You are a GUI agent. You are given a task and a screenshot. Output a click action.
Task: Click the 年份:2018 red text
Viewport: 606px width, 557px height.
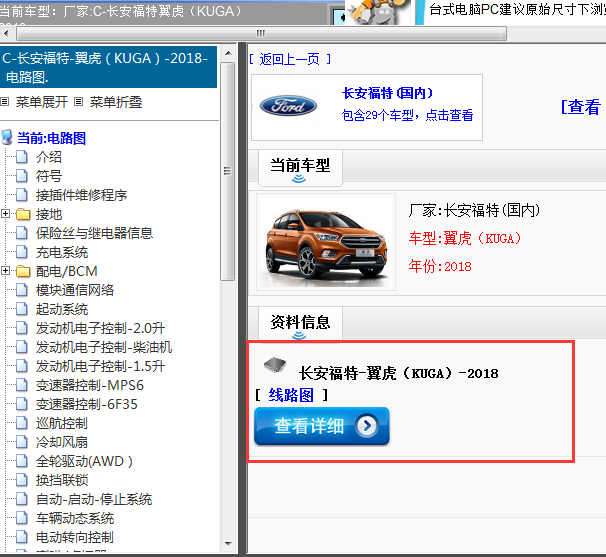[440, 266]
